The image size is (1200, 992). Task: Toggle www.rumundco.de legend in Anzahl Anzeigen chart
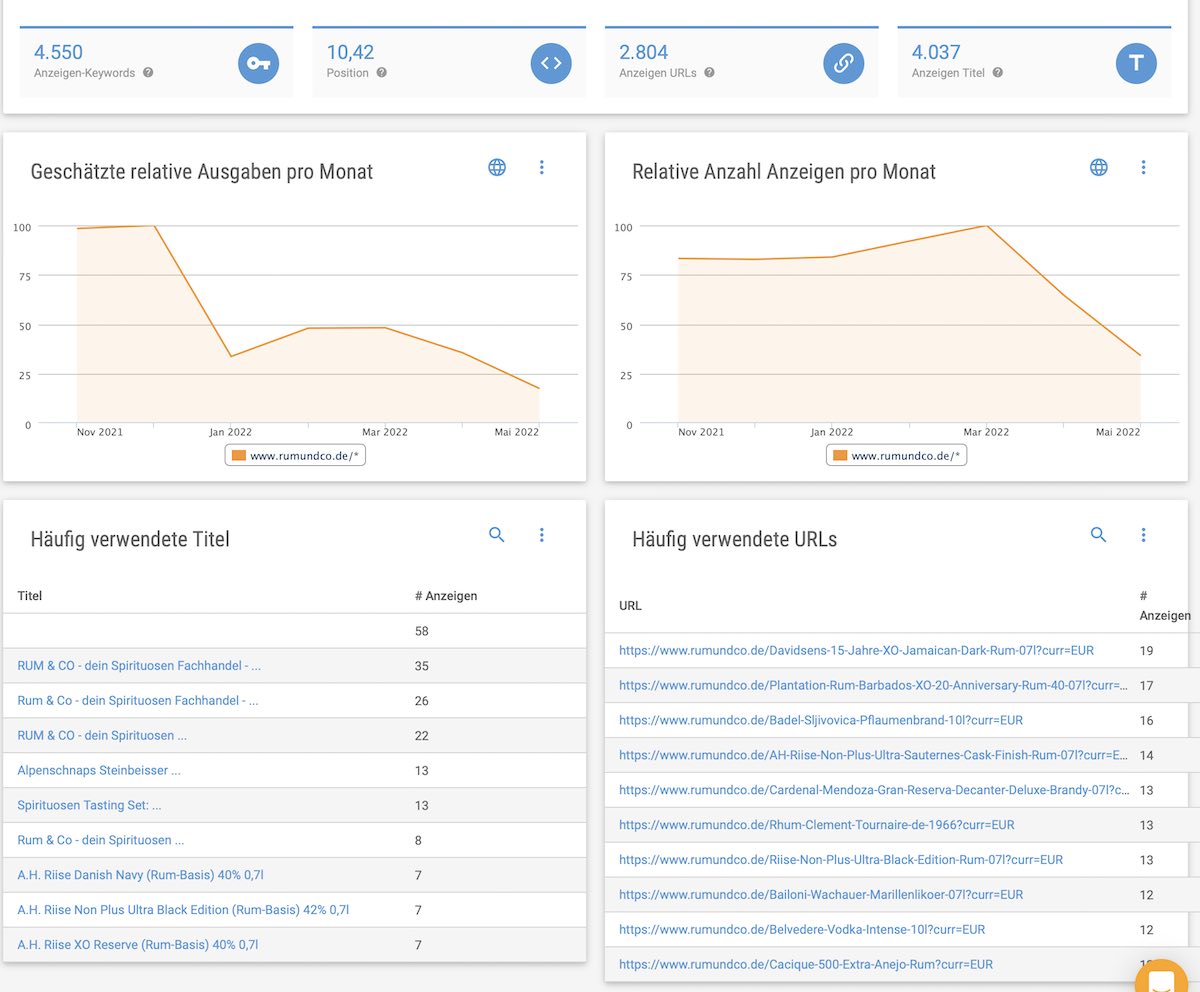click(896, 456)
